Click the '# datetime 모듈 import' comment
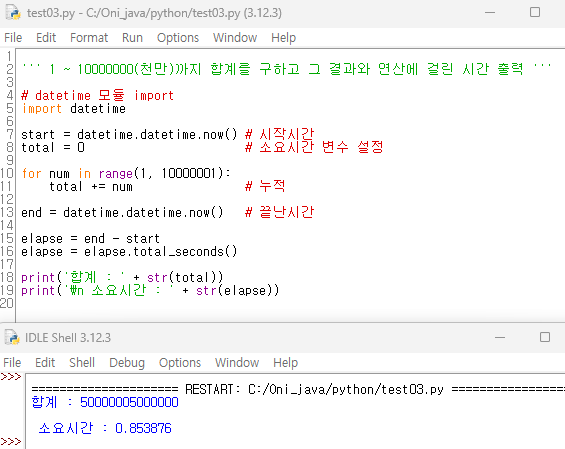Screen dimensions: 565x449 [x=97, y=95]
